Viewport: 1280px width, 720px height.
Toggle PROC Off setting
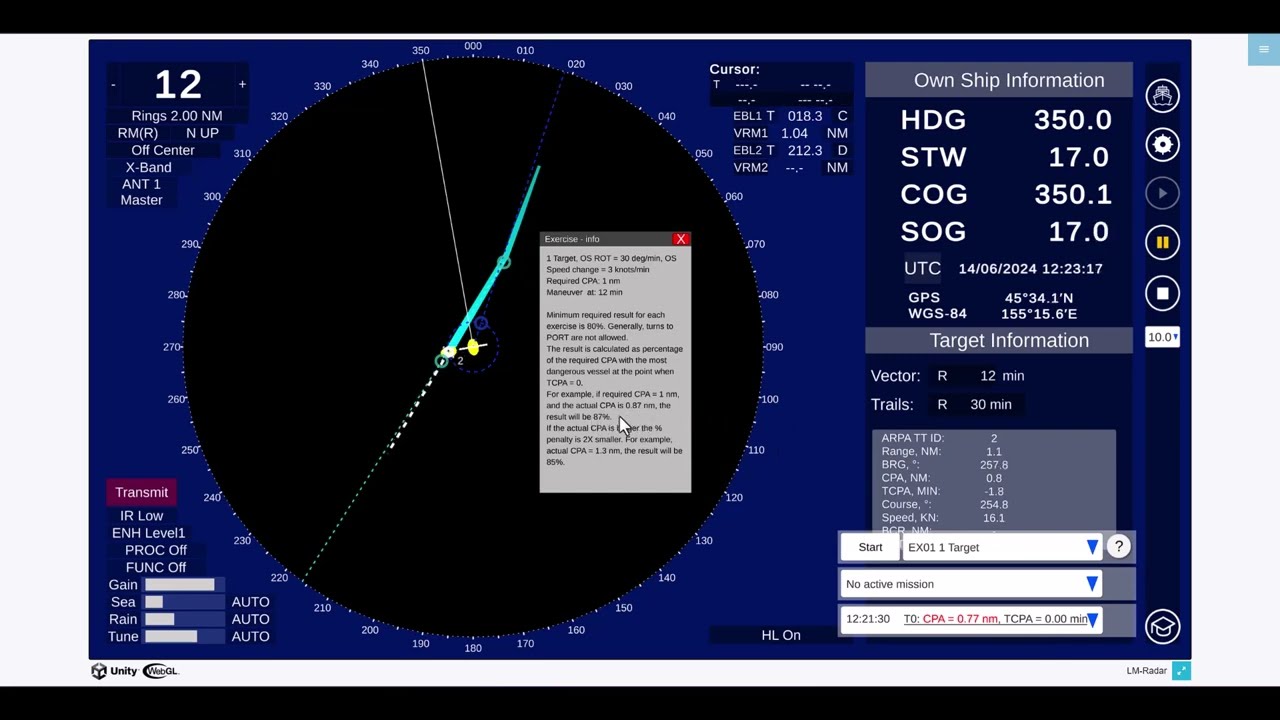click(155, 550)
